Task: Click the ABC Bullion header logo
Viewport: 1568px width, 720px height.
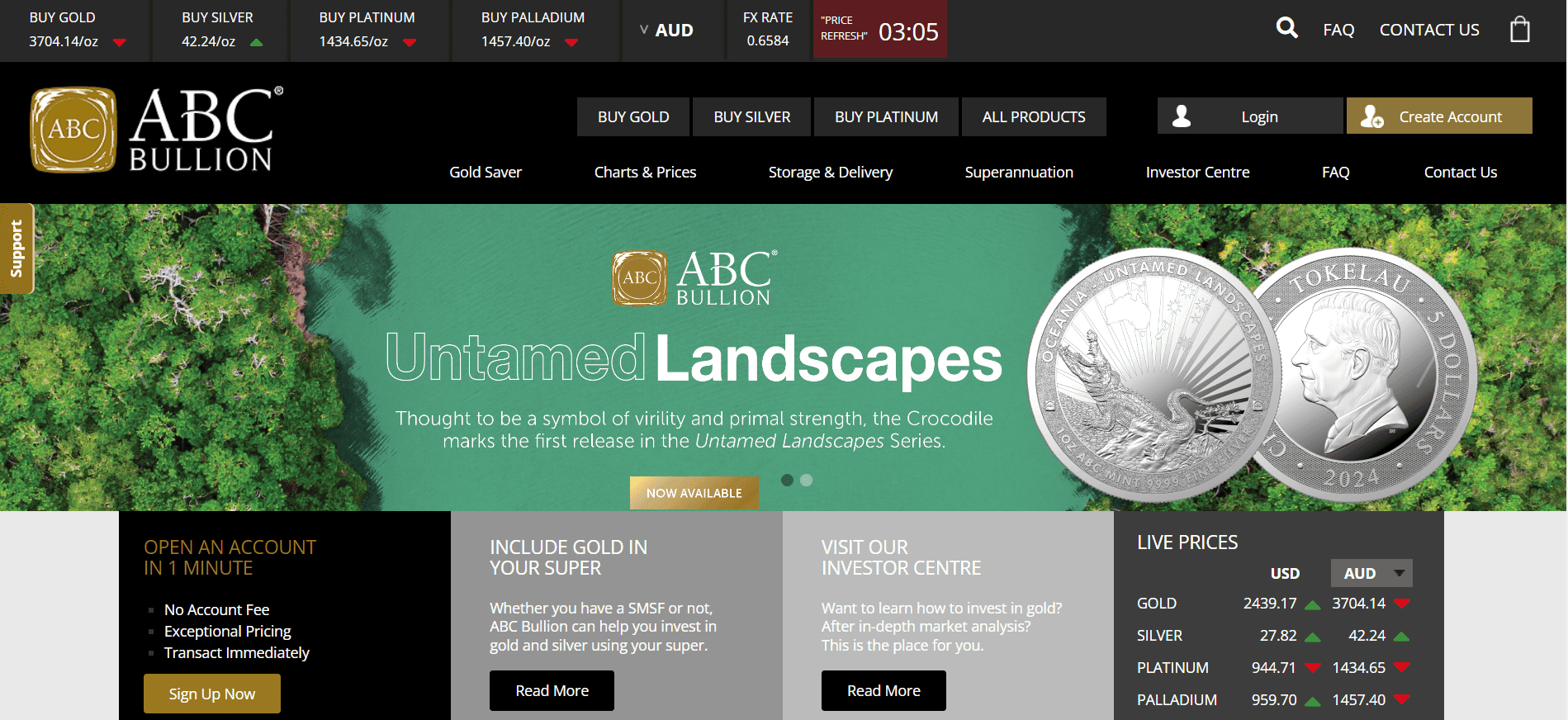Action: [157, 130]
